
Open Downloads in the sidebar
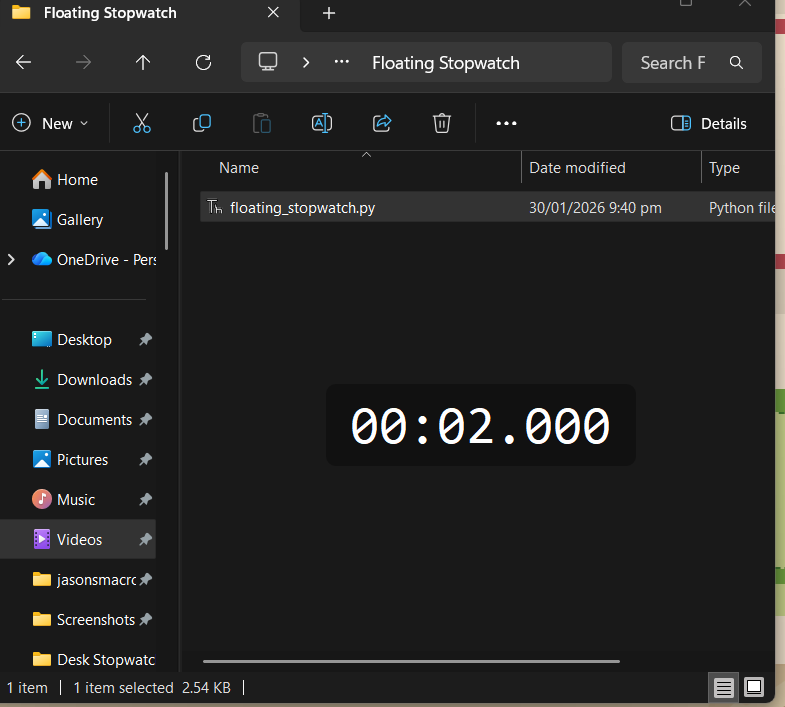[x=94, y=379]
